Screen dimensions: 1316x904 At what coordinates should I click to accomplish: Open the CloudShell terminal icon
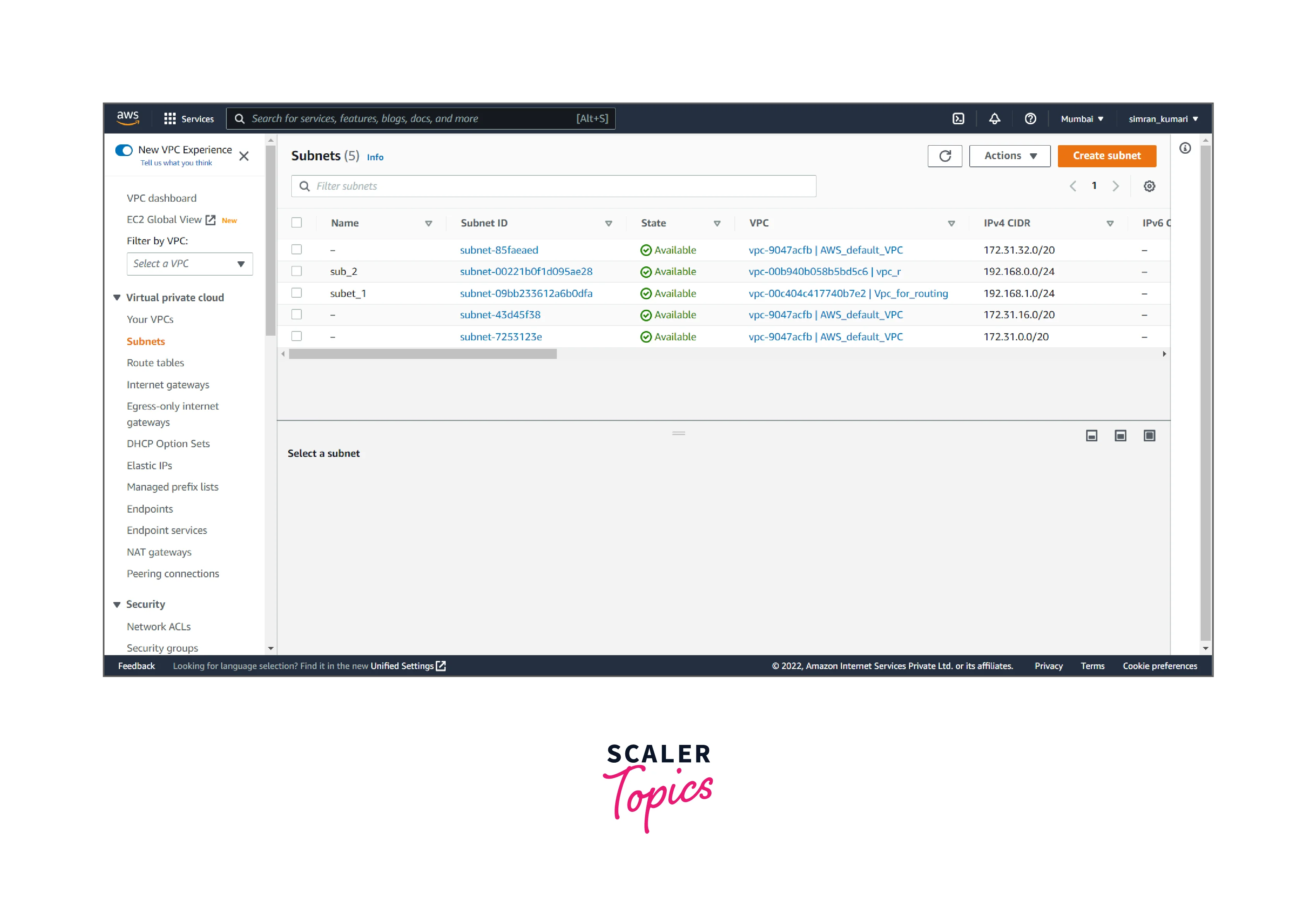958,119
